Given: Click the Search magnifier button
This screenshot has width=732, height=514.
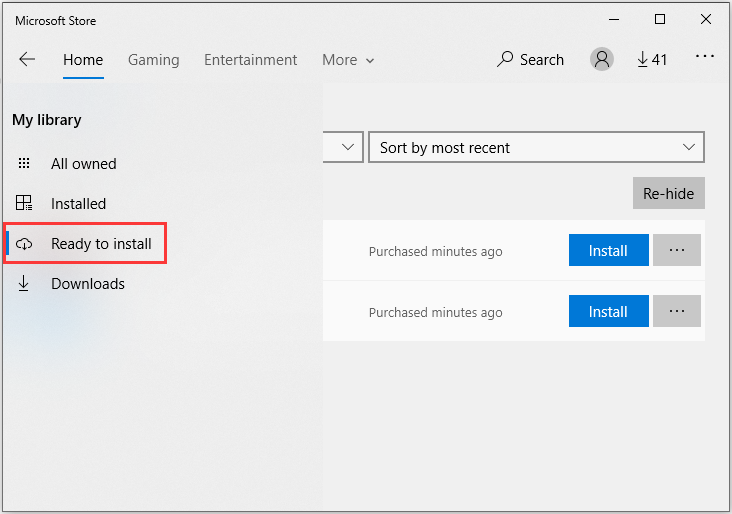Looking at the screenshot, I should click(531, 60).
